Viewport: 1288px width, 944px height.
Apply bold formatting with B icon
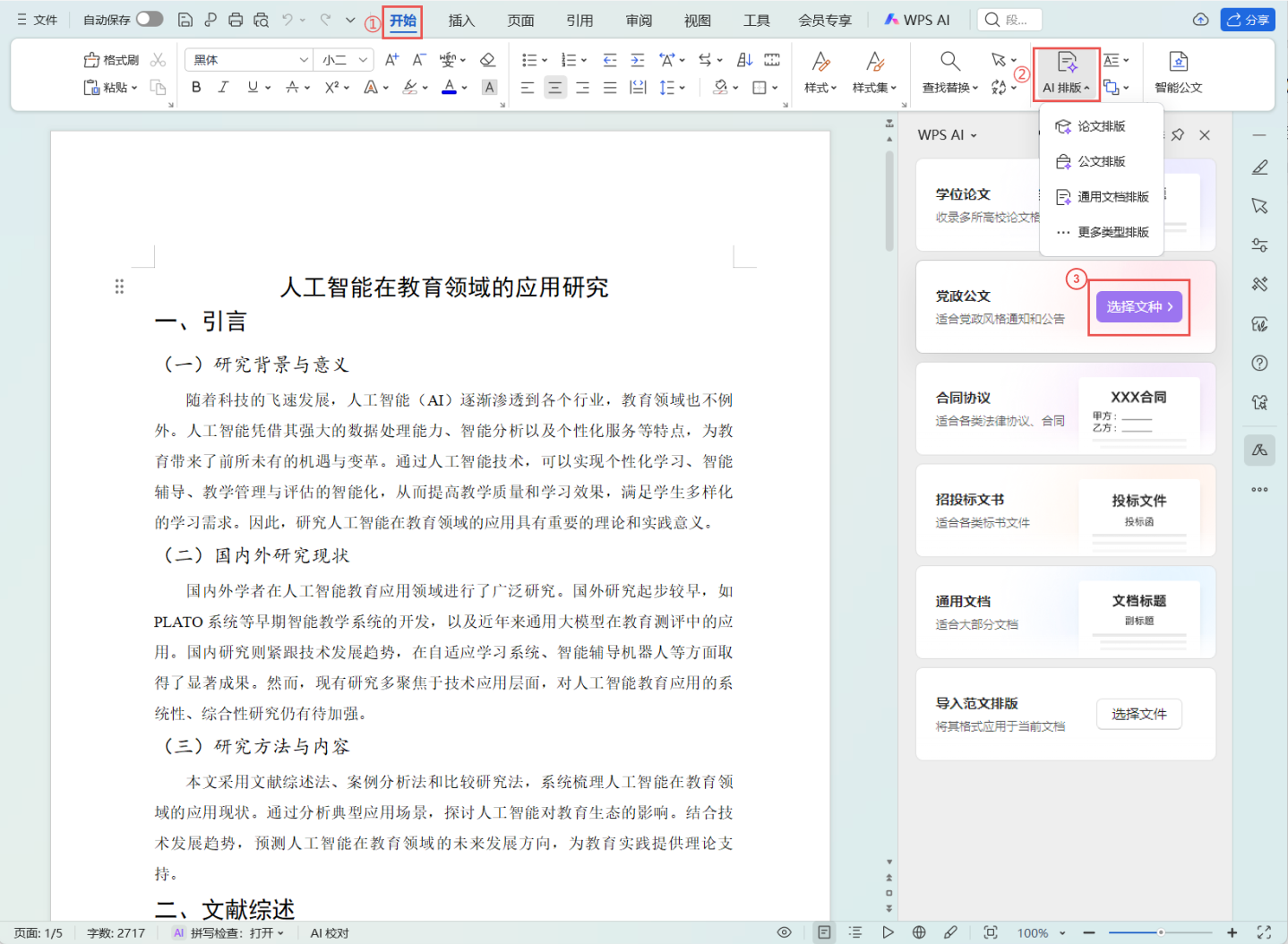[x=196, y=87]
